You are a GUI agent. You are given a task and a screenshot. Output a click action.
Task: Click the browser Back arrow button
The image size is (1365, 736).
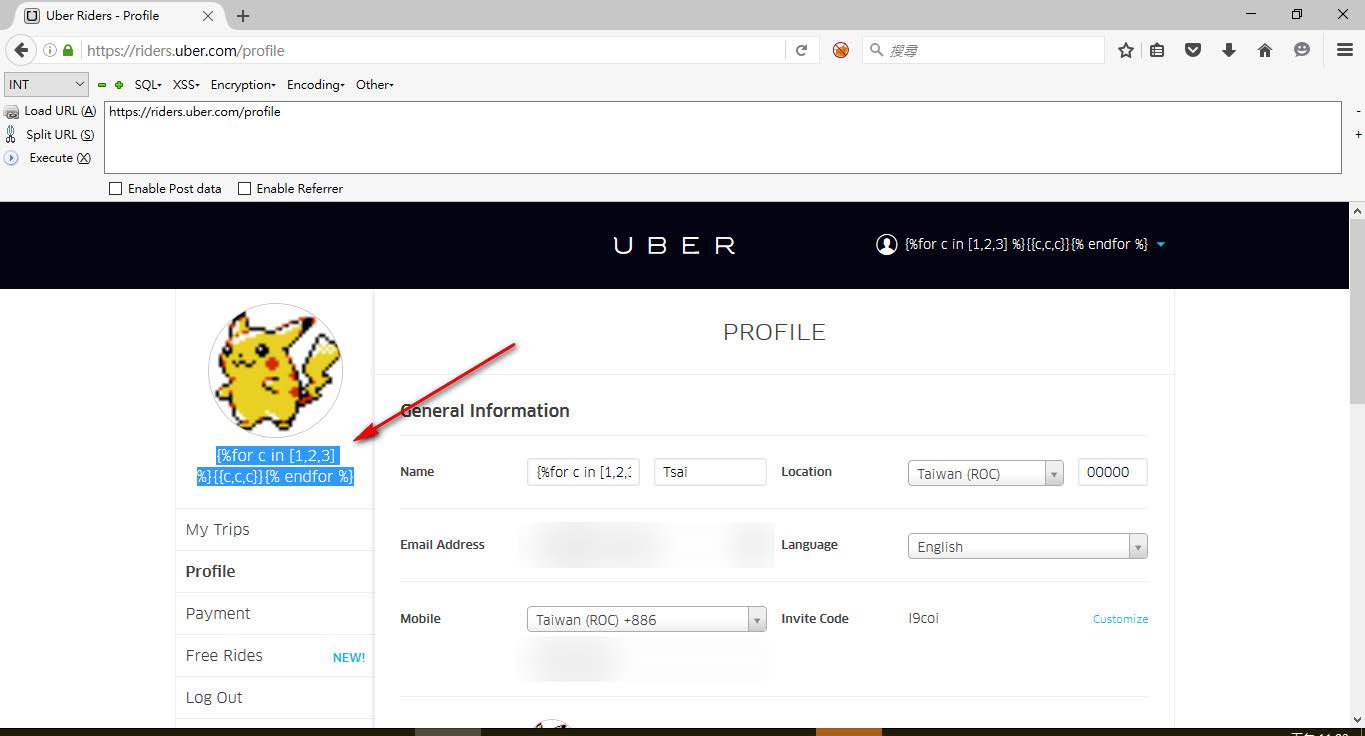coord(21,50)
